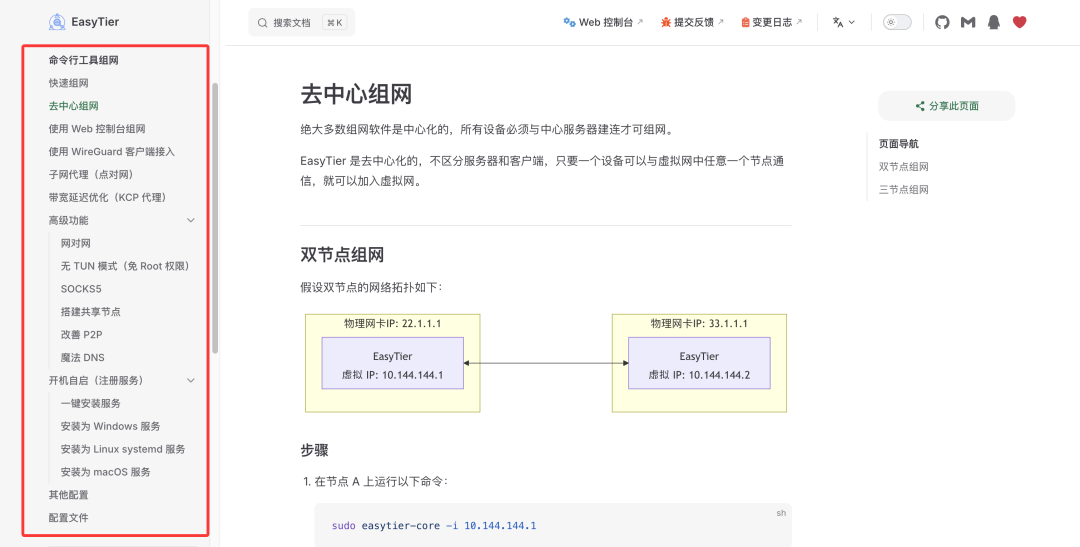This screenshot has width=1080, height=547.
Task: Click the gear icon beside Web 控制台
Action: pyautogui.click(x=569, y=22)
